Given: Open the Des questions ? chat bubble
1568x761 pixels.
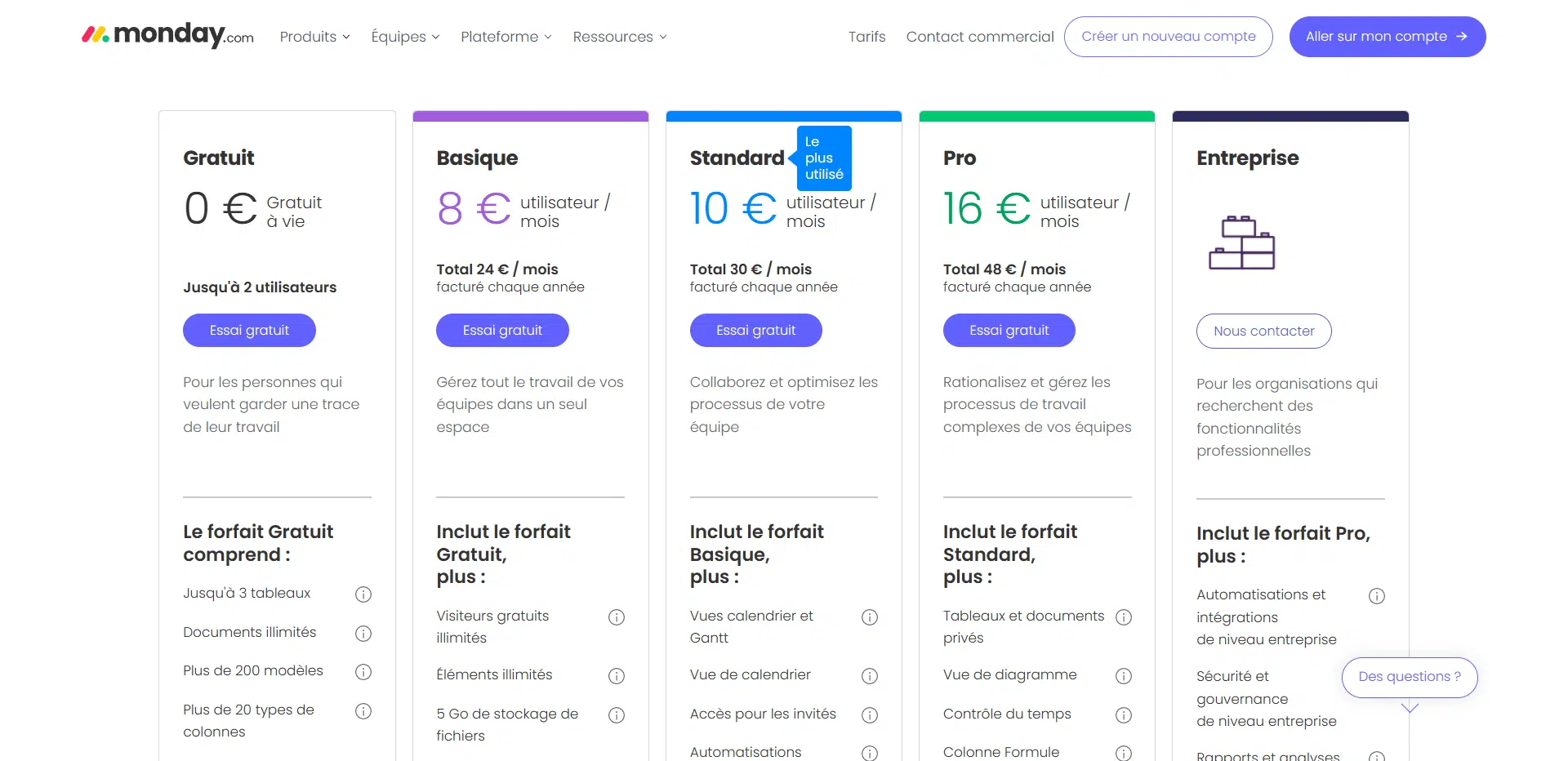Looking at the screenshot, I should click(1409, 677).
